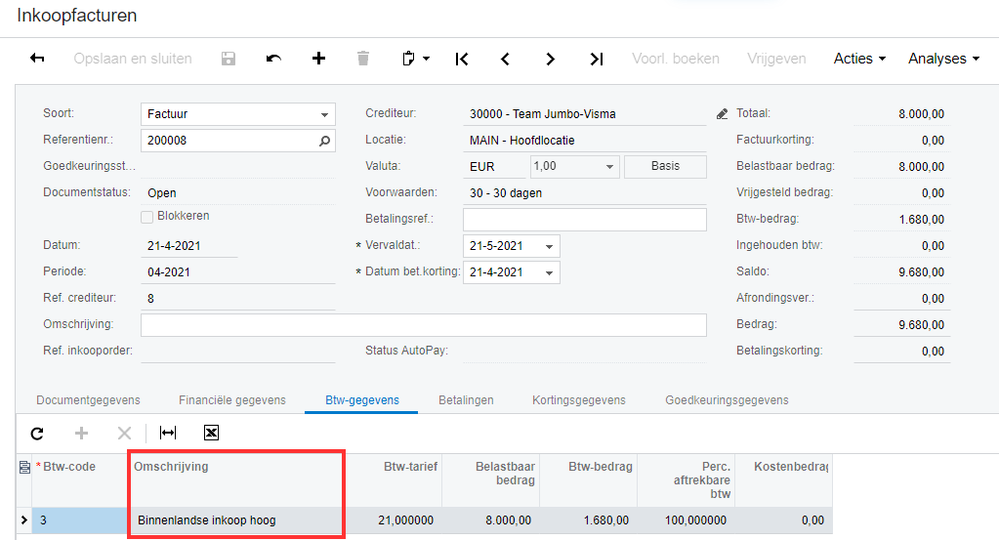This screenshot has width=999, height=540.
Task: Click Belastbaar bedrag cell 8.000,00
Action: coord(491,520)
